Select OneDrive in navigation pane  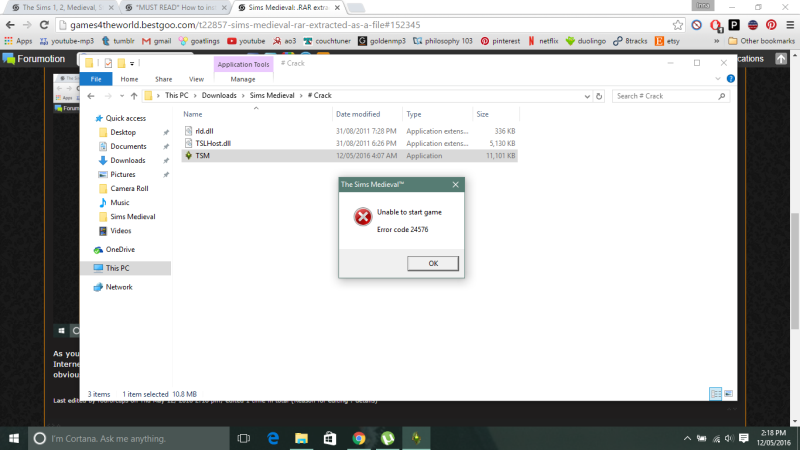pos(120,249)
